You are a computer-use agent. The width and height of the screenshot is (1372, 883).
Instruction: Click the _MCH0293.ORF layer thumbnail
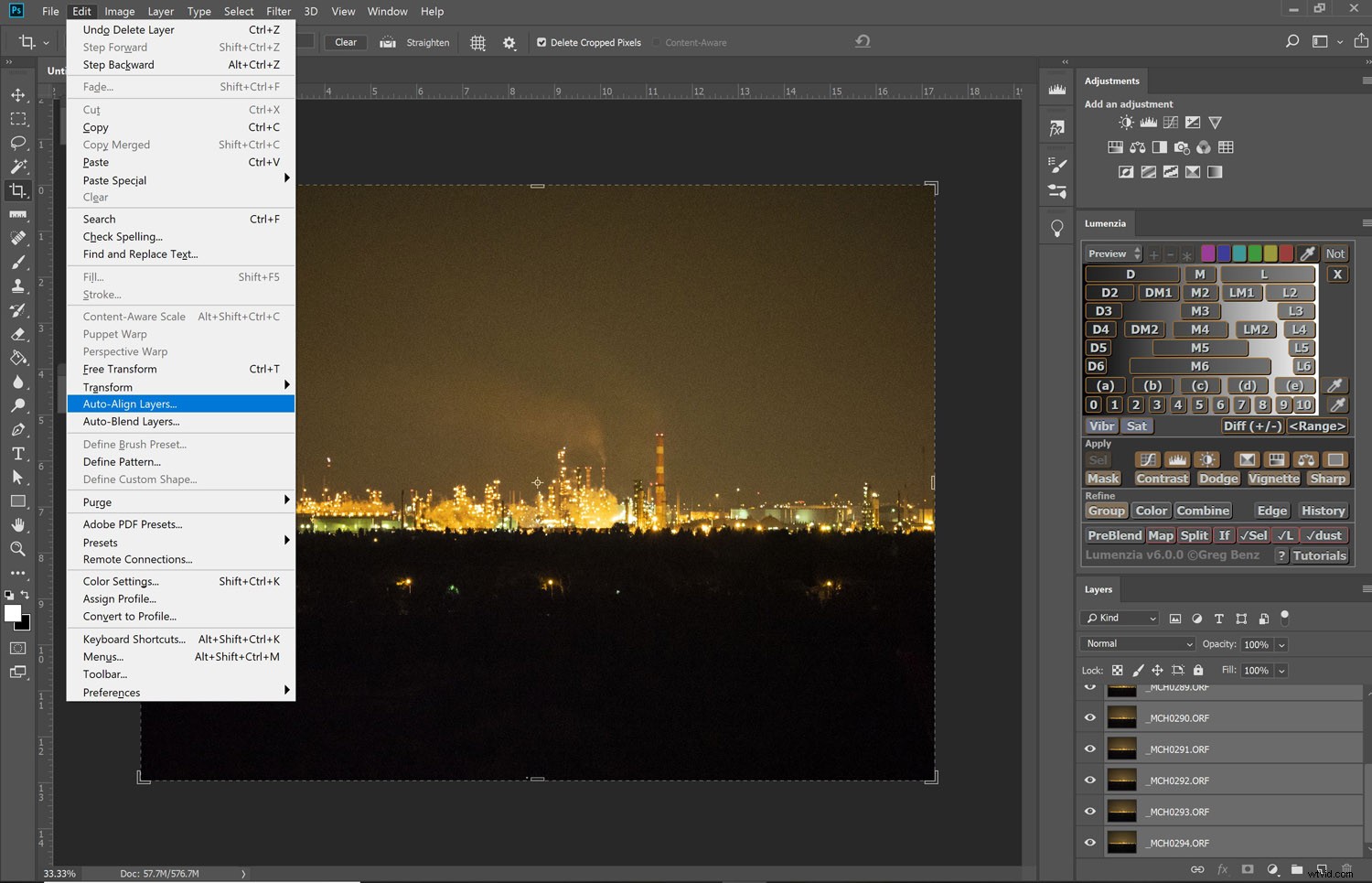(1121, 811)
